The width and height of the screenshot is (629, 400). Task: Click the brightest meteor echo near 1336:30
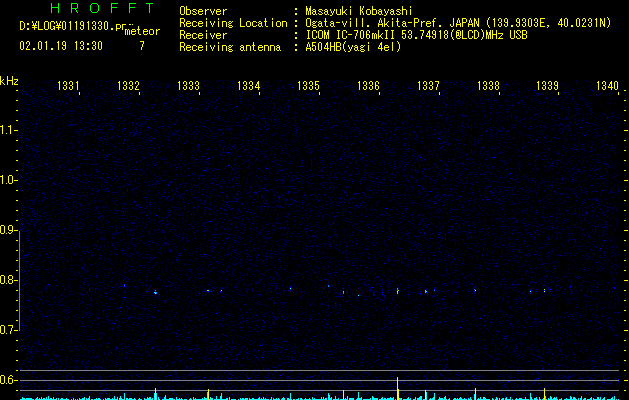point(398,290)
